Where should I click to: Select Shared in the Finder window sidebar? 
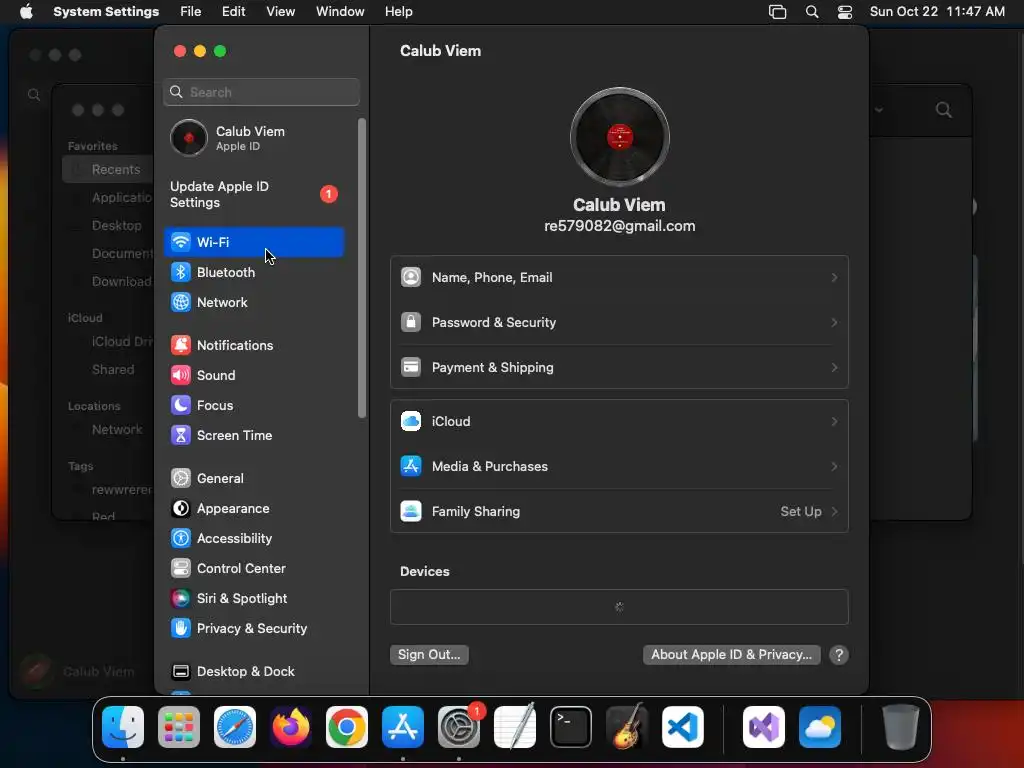(x=108, y=369)
